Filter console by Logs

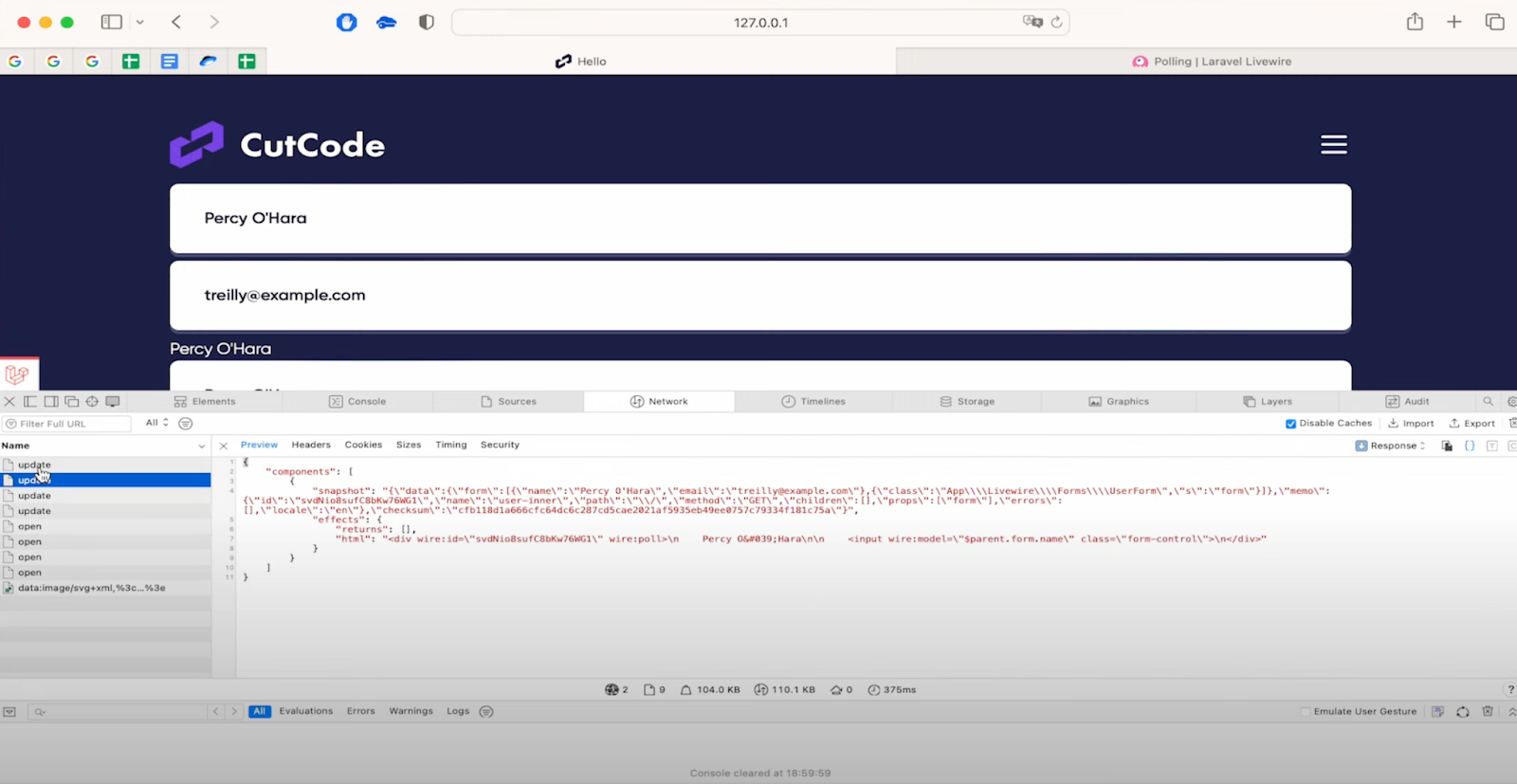[x=458, y=711]
